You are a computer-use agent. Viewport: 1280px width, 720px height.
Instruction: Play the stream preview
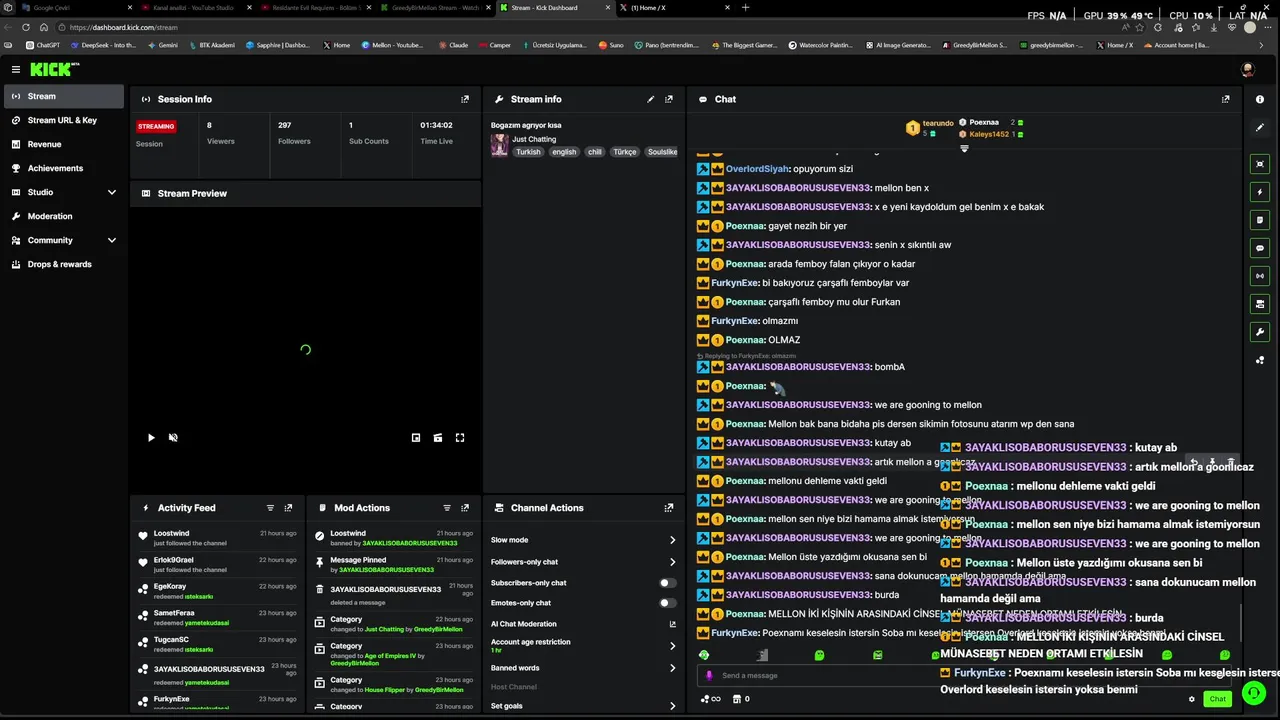151,437
